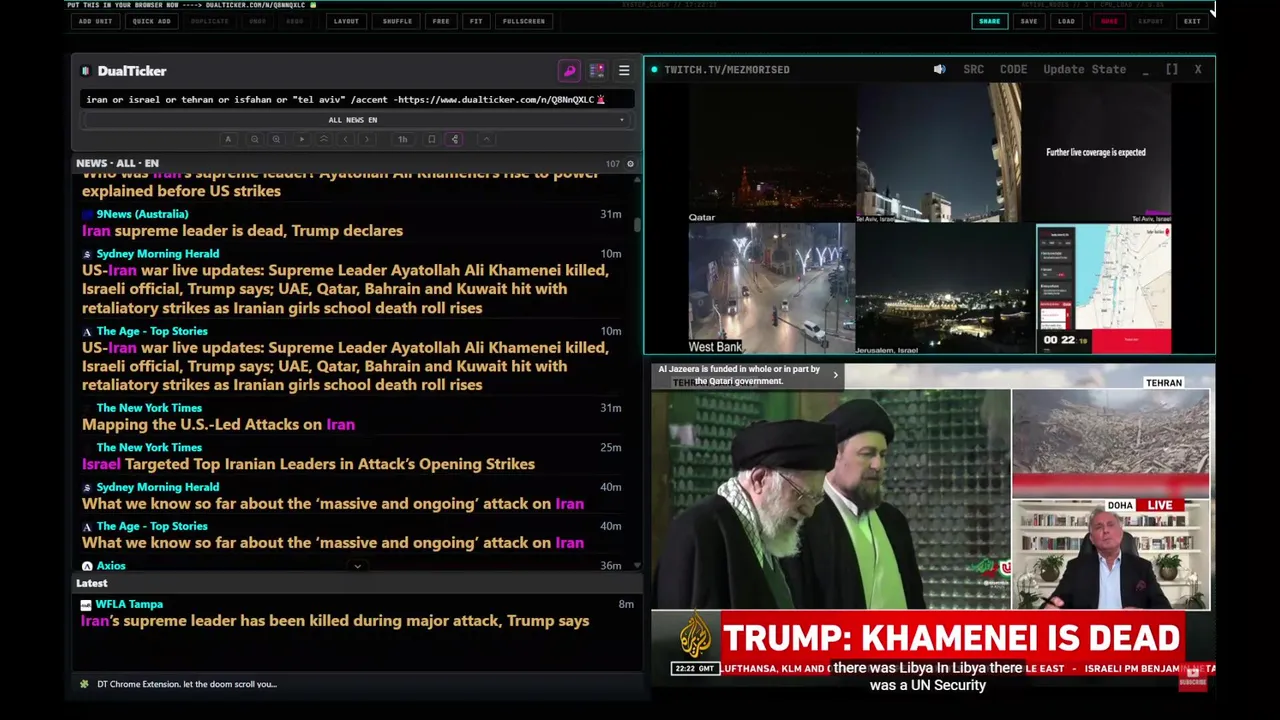Click the play arrow icon in ticker toolbar
The width and height of the screenshot is (1280, 720).
pyautogui.click(x=302, y=140)
